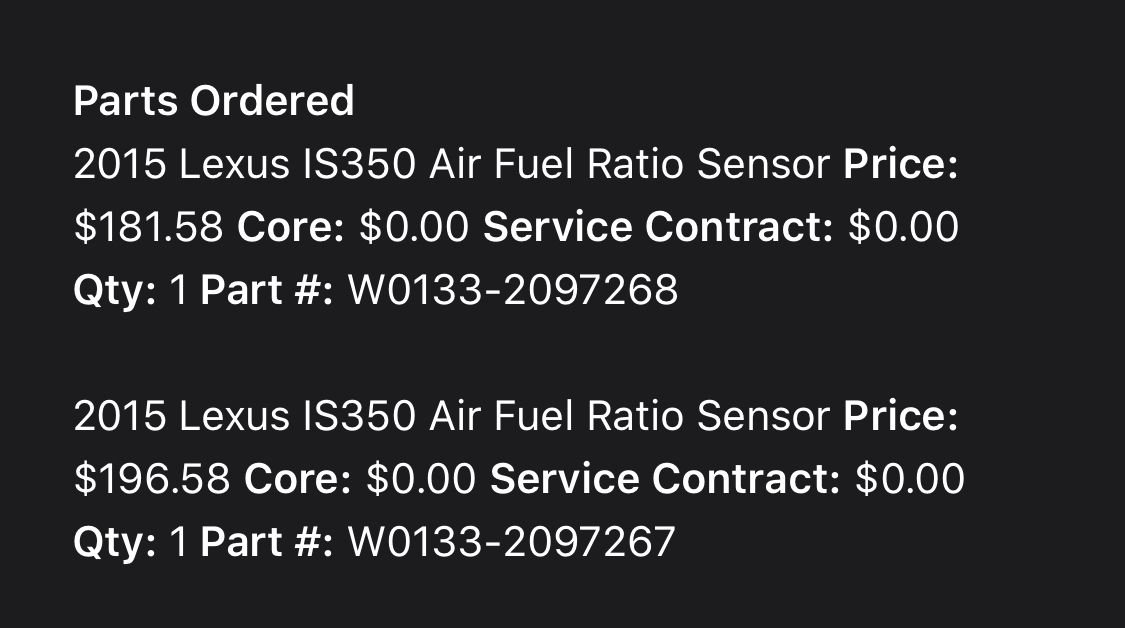Screen dimensions: 1125x628
Task: Select the first Air Fuel Ratio Sensor item name
Action: coord(452,165)
